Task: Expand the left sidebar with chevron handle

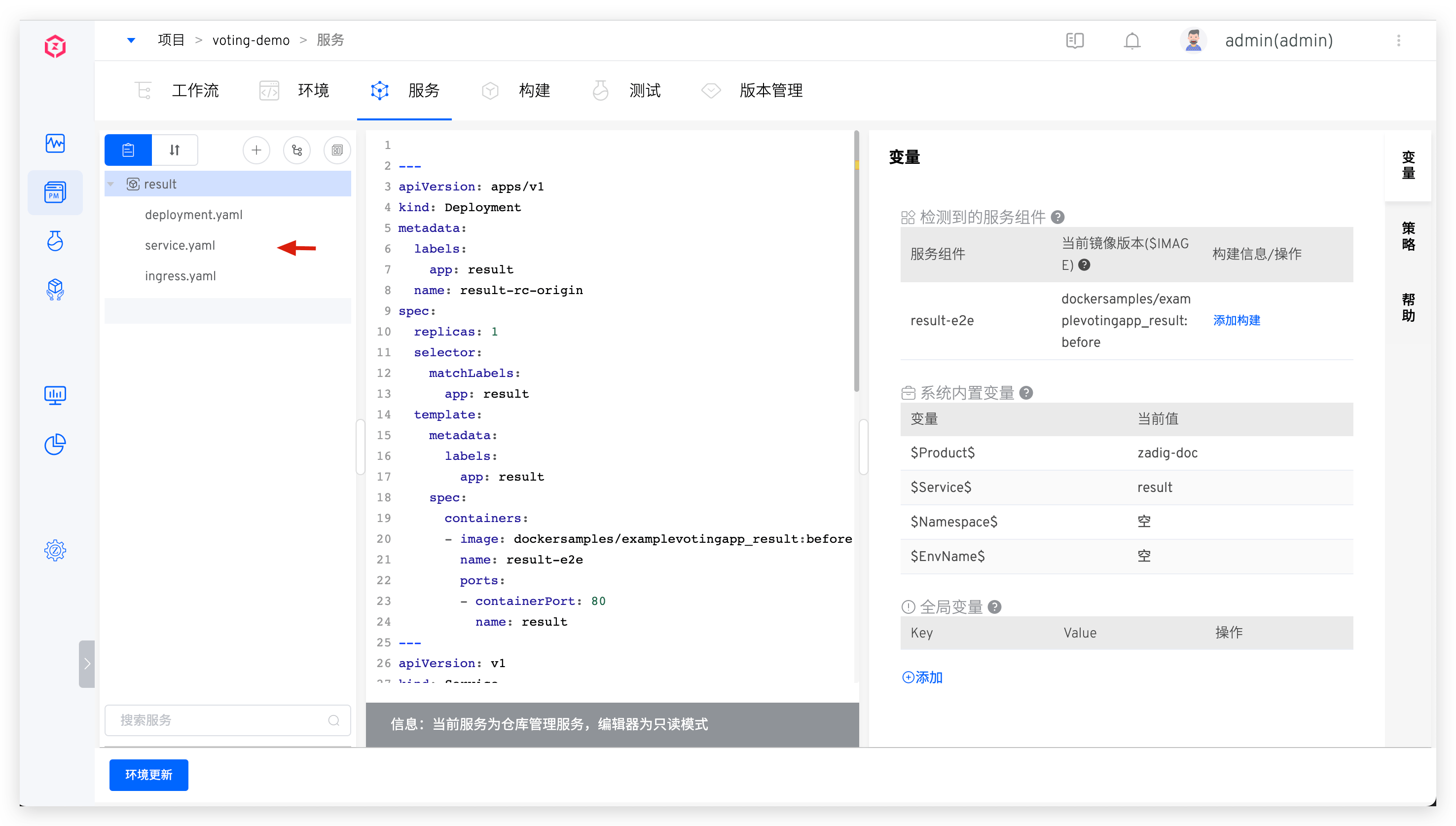Action: click(87, 664)
